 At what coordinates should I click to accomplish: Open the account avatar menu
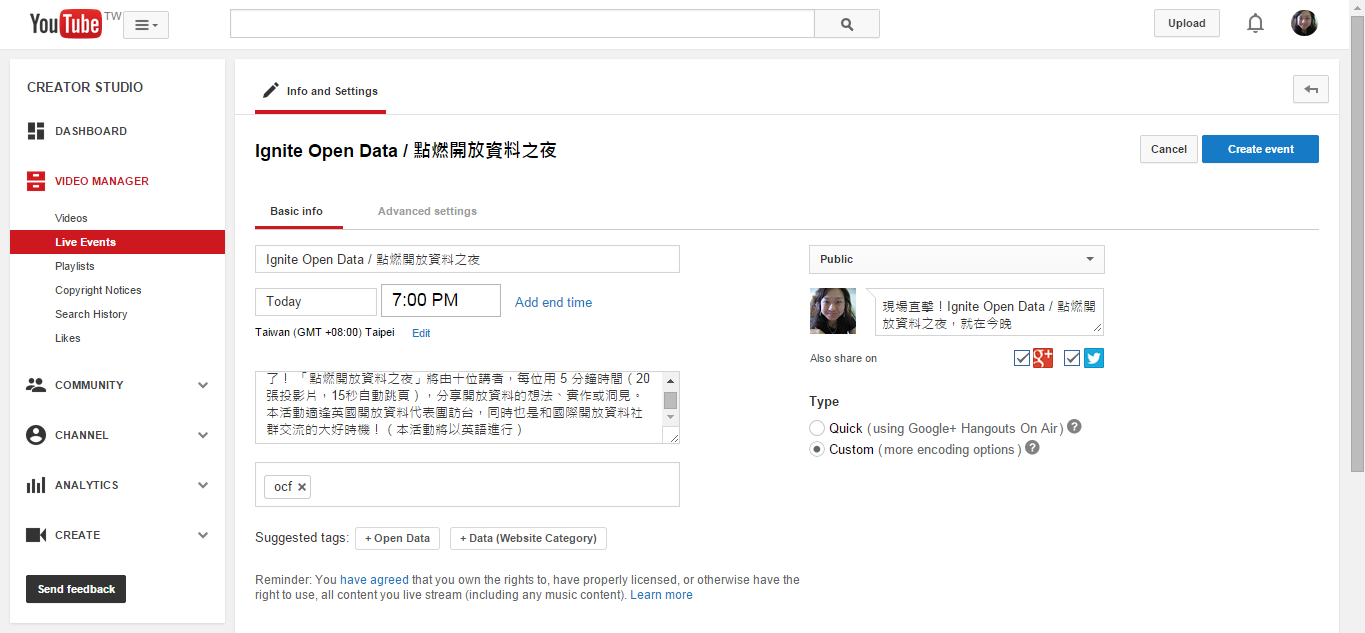coord(1304,23)
